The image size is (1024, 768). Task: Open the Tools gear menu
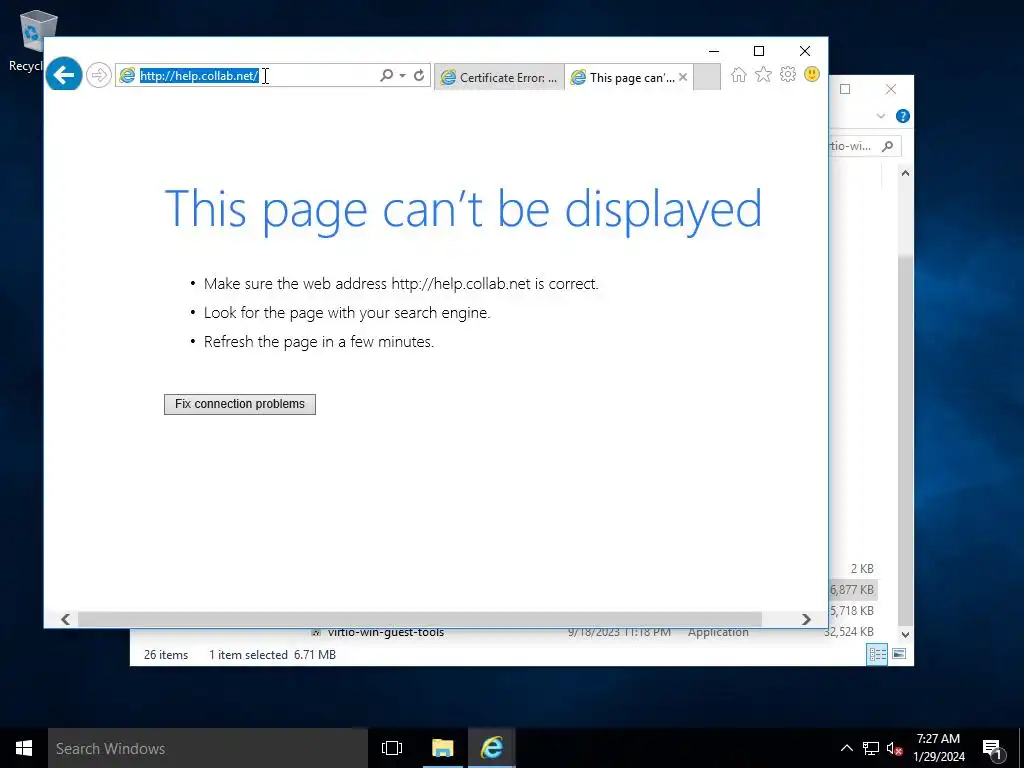pyautogui.click(x=788, y=74)
